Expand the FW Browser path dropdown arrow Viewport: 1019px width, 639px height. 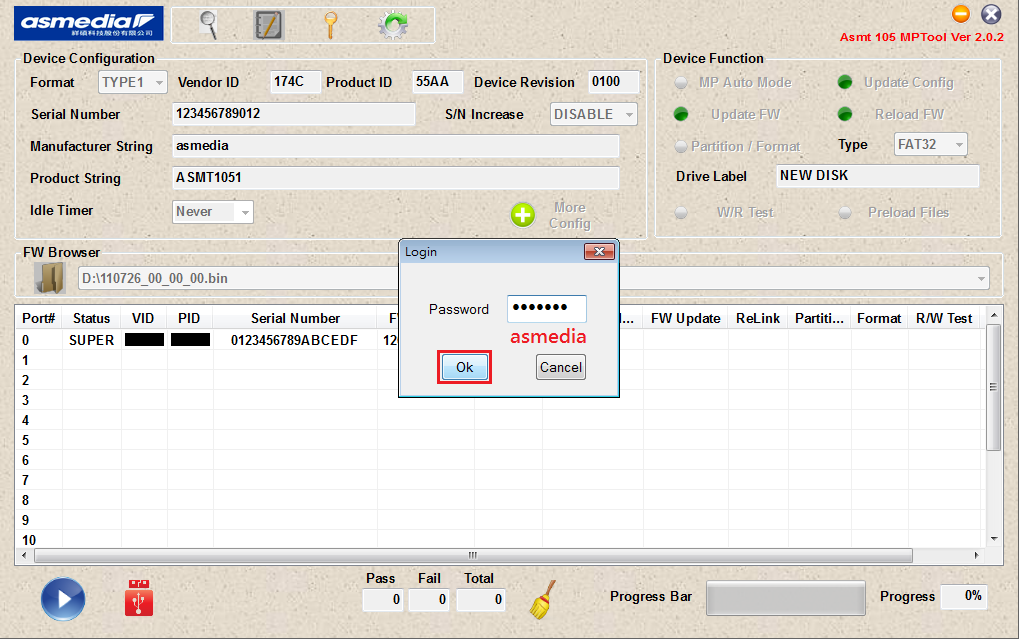click(x=981, y=279)
